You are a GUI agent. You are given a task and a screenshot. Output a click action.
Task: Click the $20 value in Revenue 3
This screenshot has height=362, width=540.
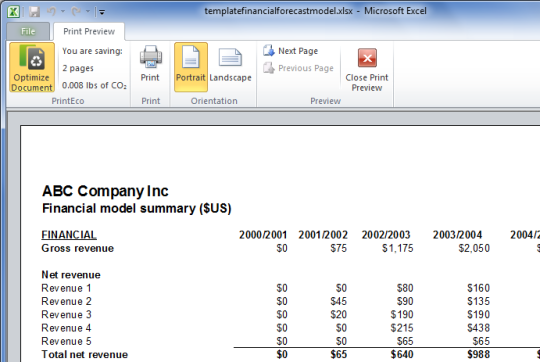339,314
